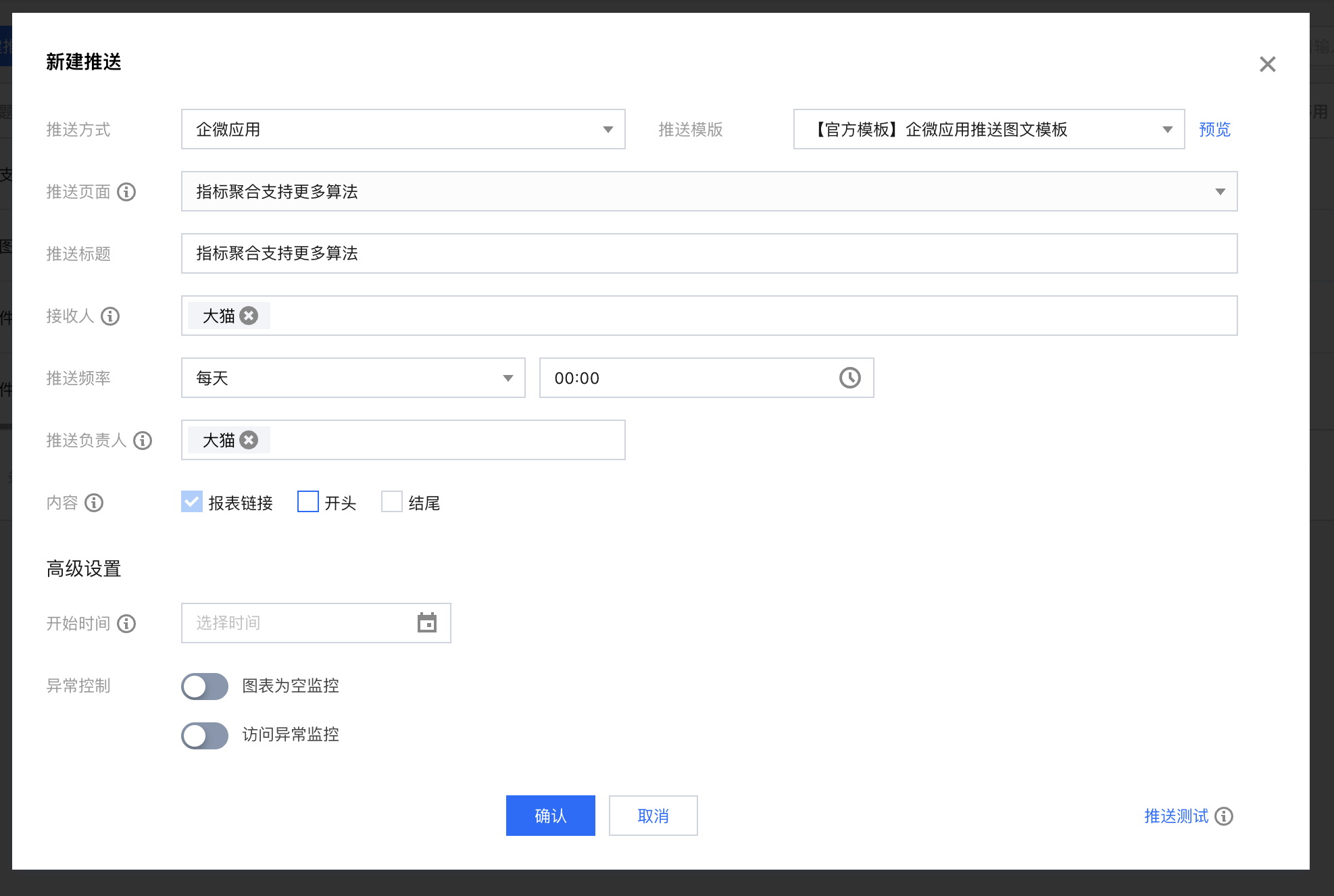The width and height of the screenshot is (1334, 896).
Task: Click the 确认 button
Action: click(550, 816)
